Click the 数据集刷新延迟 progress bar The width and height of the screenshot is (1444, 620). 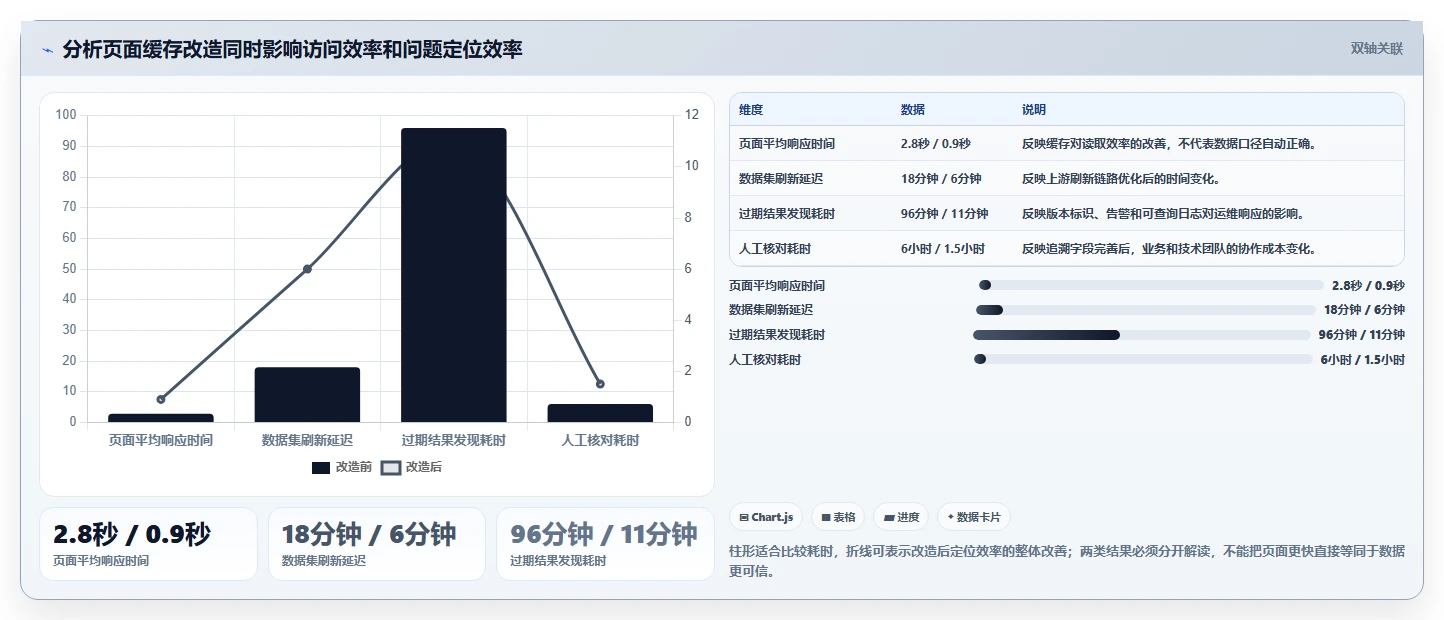point(1146,310)
